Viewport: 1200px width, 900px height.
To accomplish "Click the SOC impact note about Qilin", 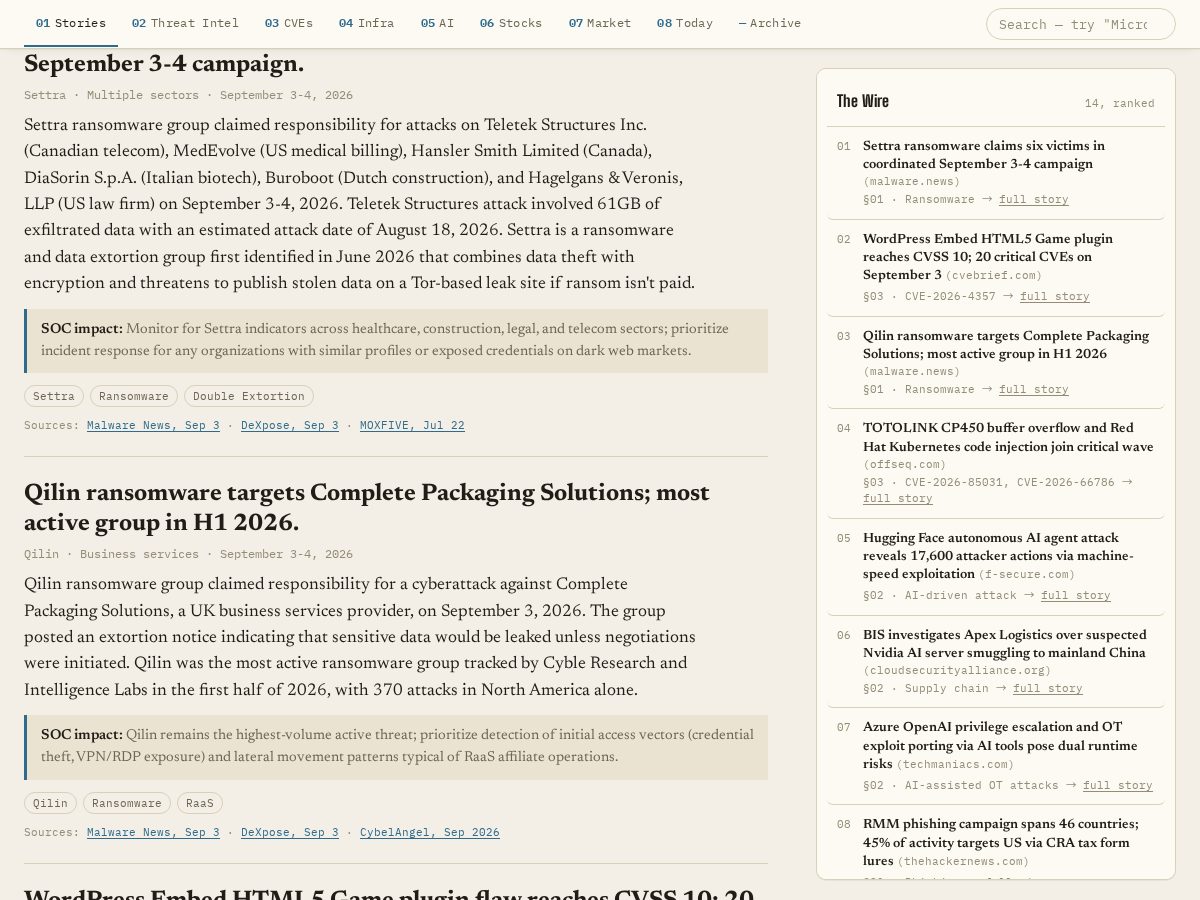I will 396,747.
